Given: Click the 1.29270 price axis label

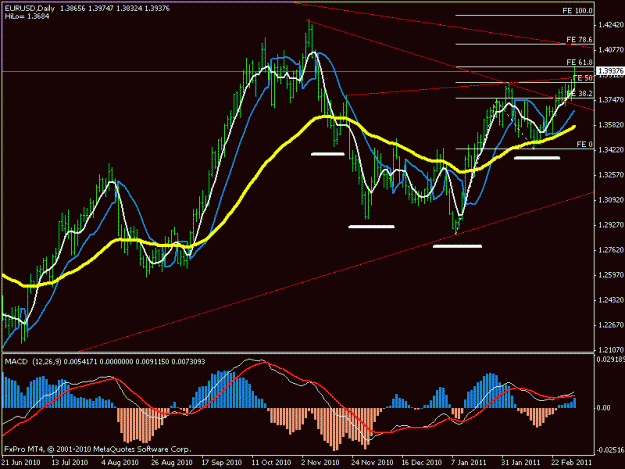Looking at the screenshot, I should pyautogui.click(x=611, y=225).
